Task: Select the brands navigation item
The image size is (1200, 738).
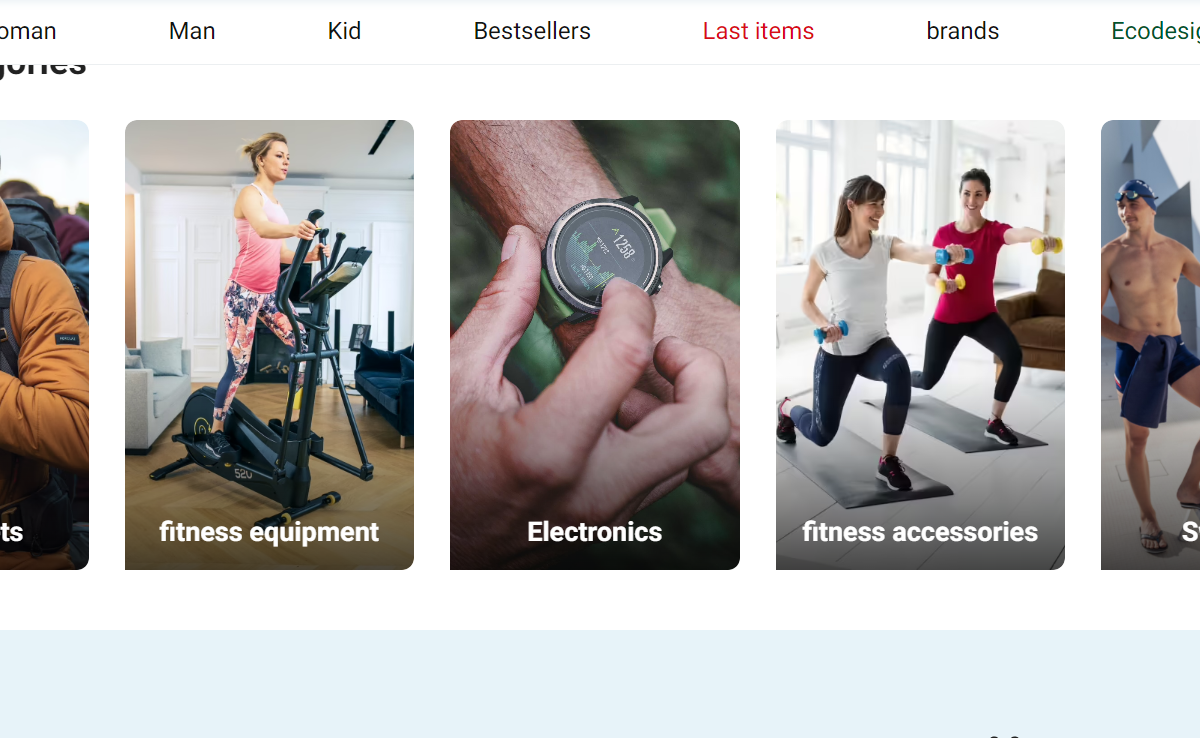Action: pyautogui.click(x=963, y=31)
